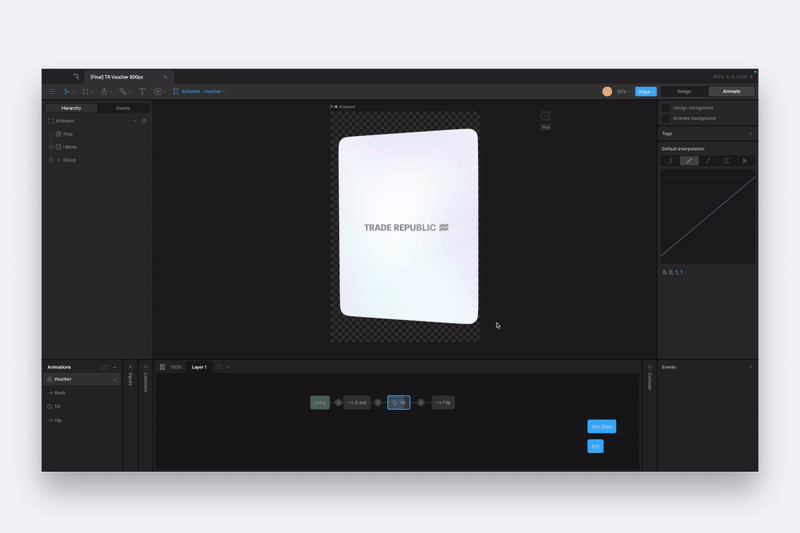Select the Text tool
Image resolution: width=800 pixels, height=533 pixels.
click(142, 92)
